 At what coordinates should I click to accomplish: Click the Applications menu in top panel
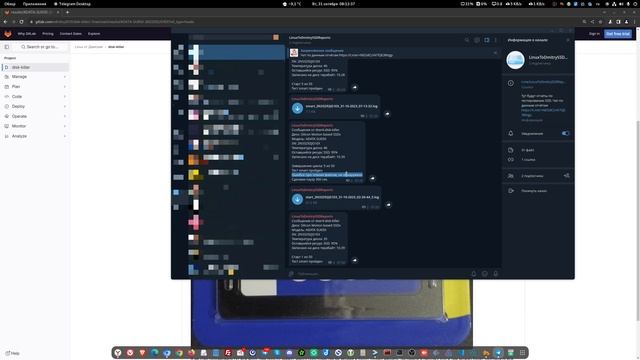click(x=34, y=4)
